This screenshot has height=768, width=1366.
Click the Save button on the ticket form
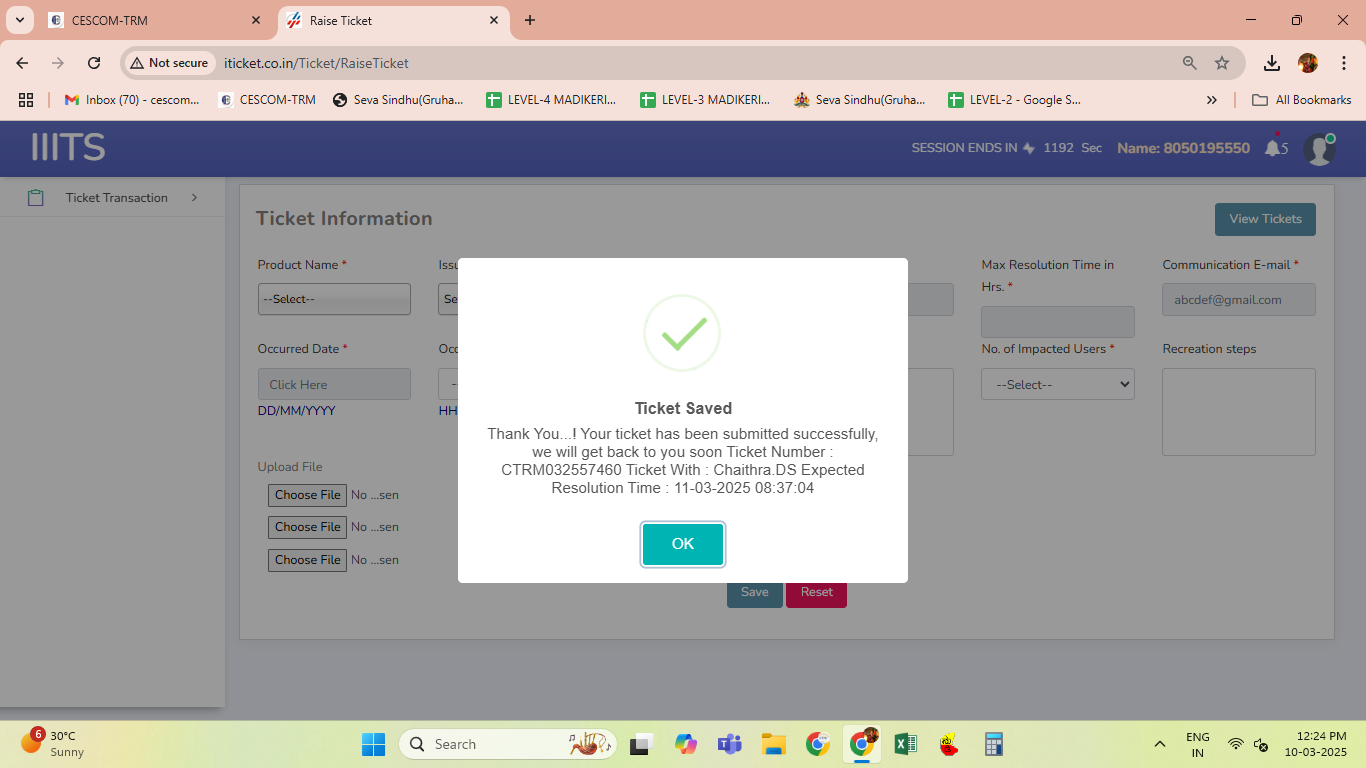755,592
